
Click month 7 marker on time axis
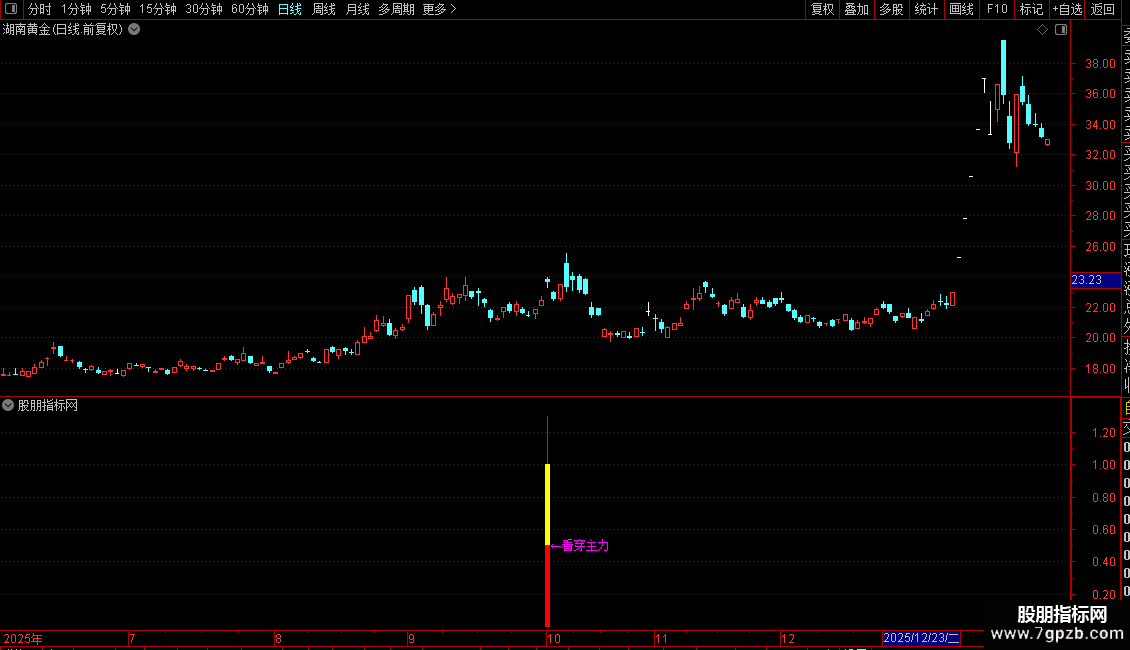click(132, 638)
